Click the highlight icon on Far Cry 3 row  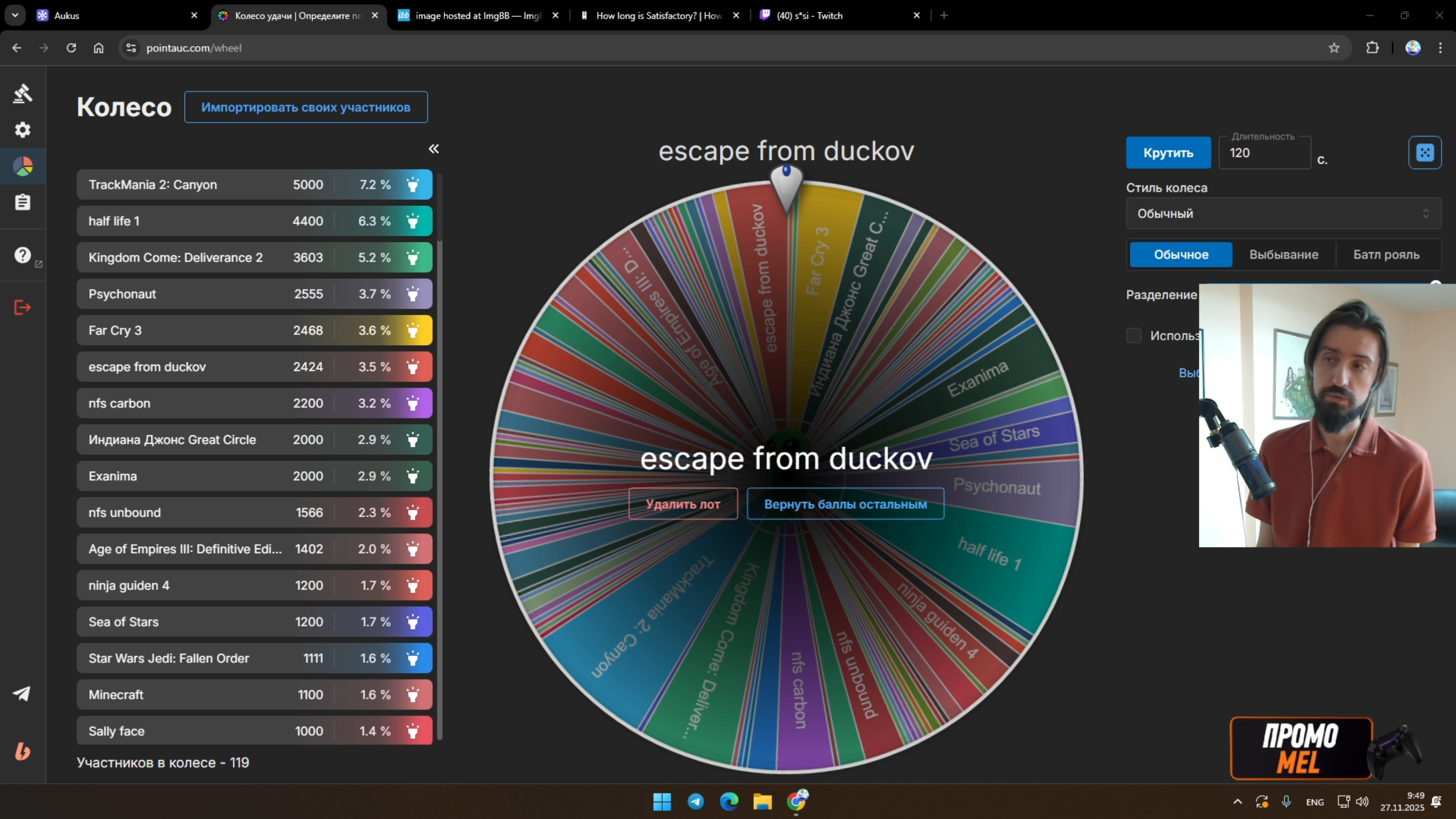pyautogui.click(x=413, y=331)
